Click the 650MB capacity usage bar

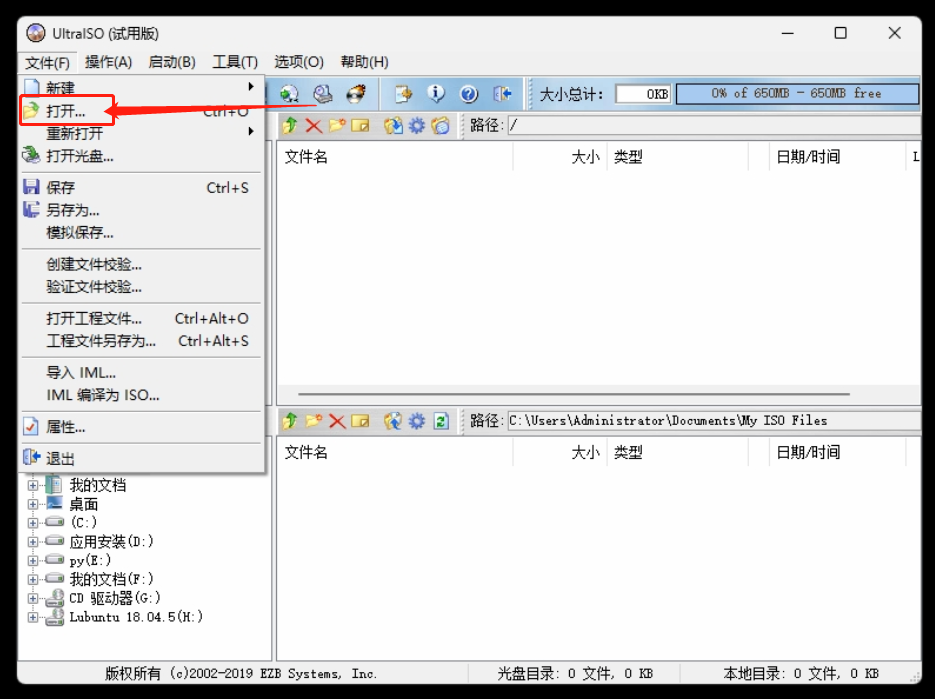pyautogui.click(x=797, y=94)
